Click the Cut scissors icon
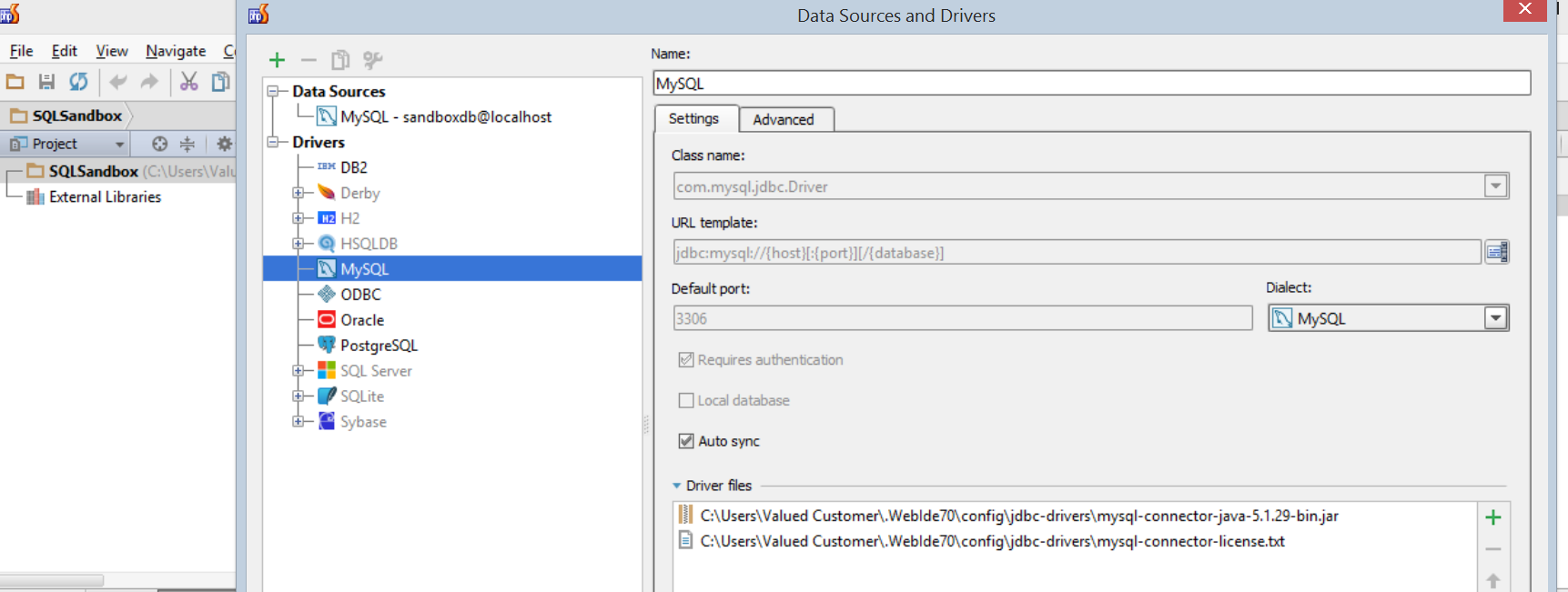The height and width of the screenshot is (592, 1568). coord(188,82)
